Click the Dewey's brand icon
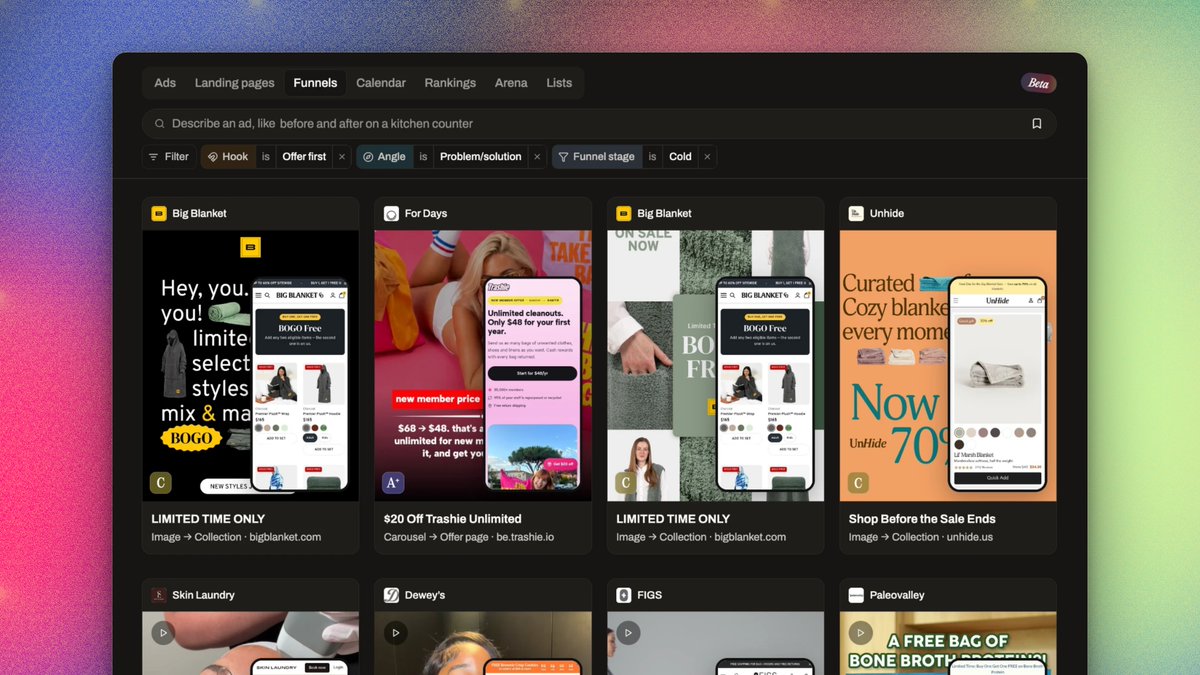 391,595
